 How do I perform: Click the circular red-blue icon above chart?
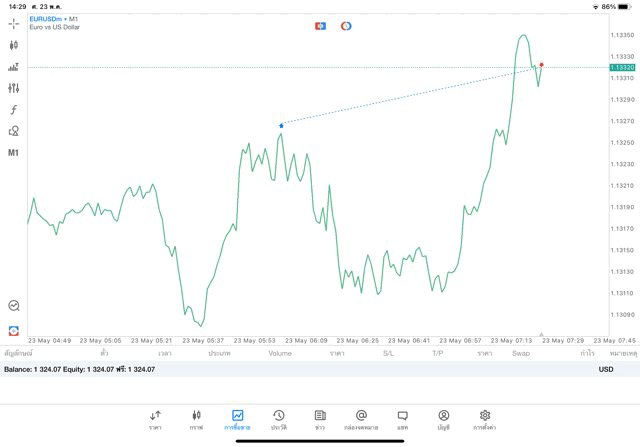click(x=346, y=25)
